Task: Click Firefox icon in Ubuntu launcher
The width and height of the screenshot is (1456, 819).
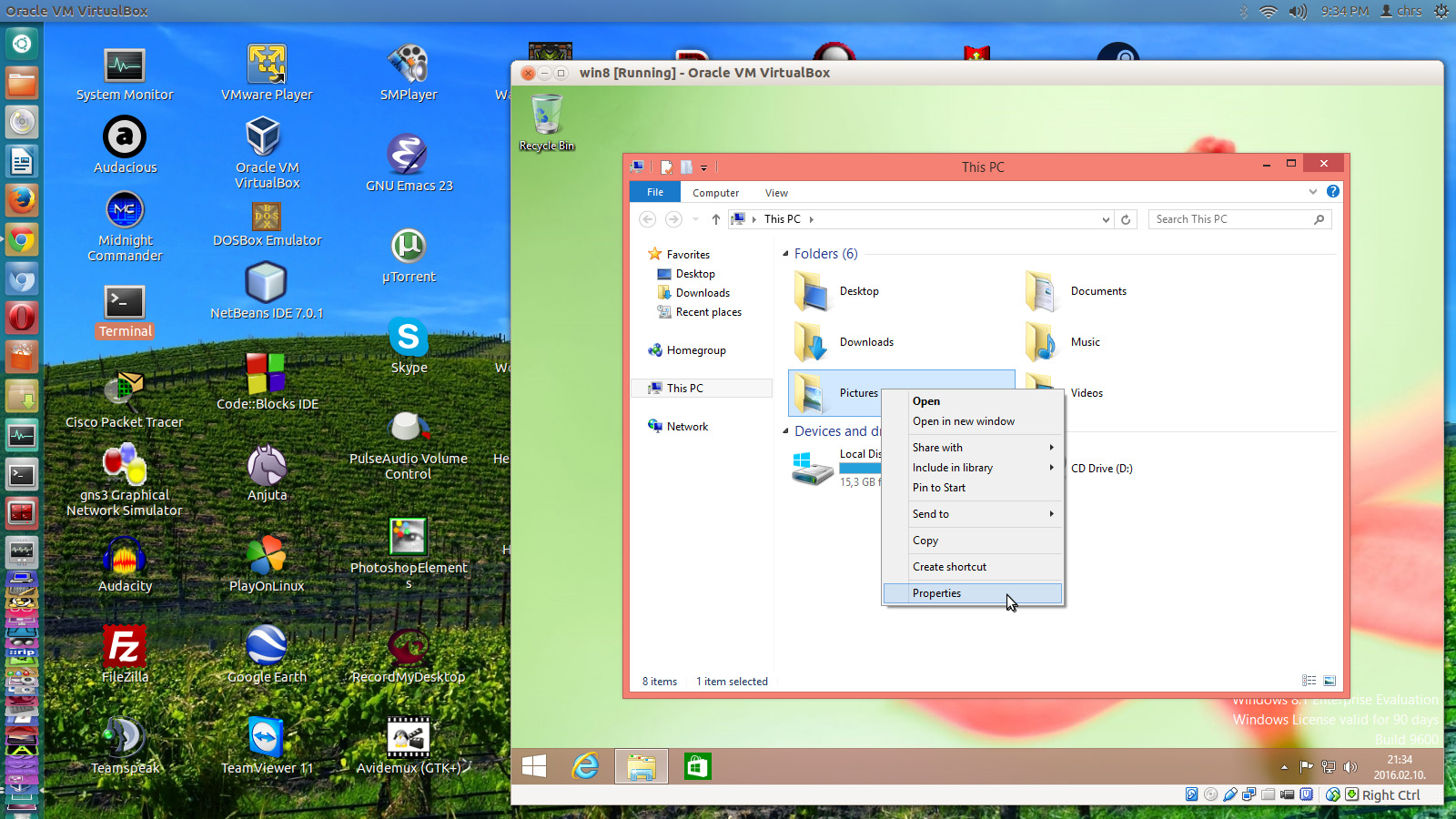Action: [x=22, y=199]
